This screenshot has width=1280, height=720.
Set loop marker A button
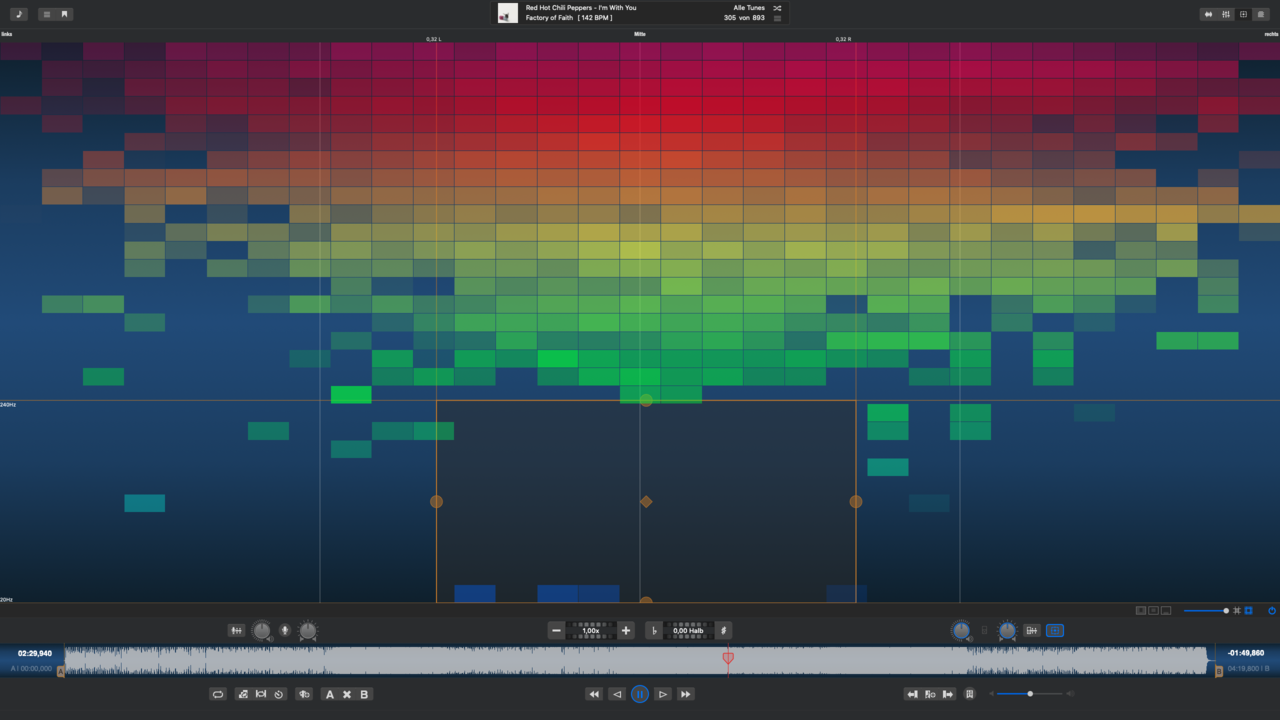329,694
